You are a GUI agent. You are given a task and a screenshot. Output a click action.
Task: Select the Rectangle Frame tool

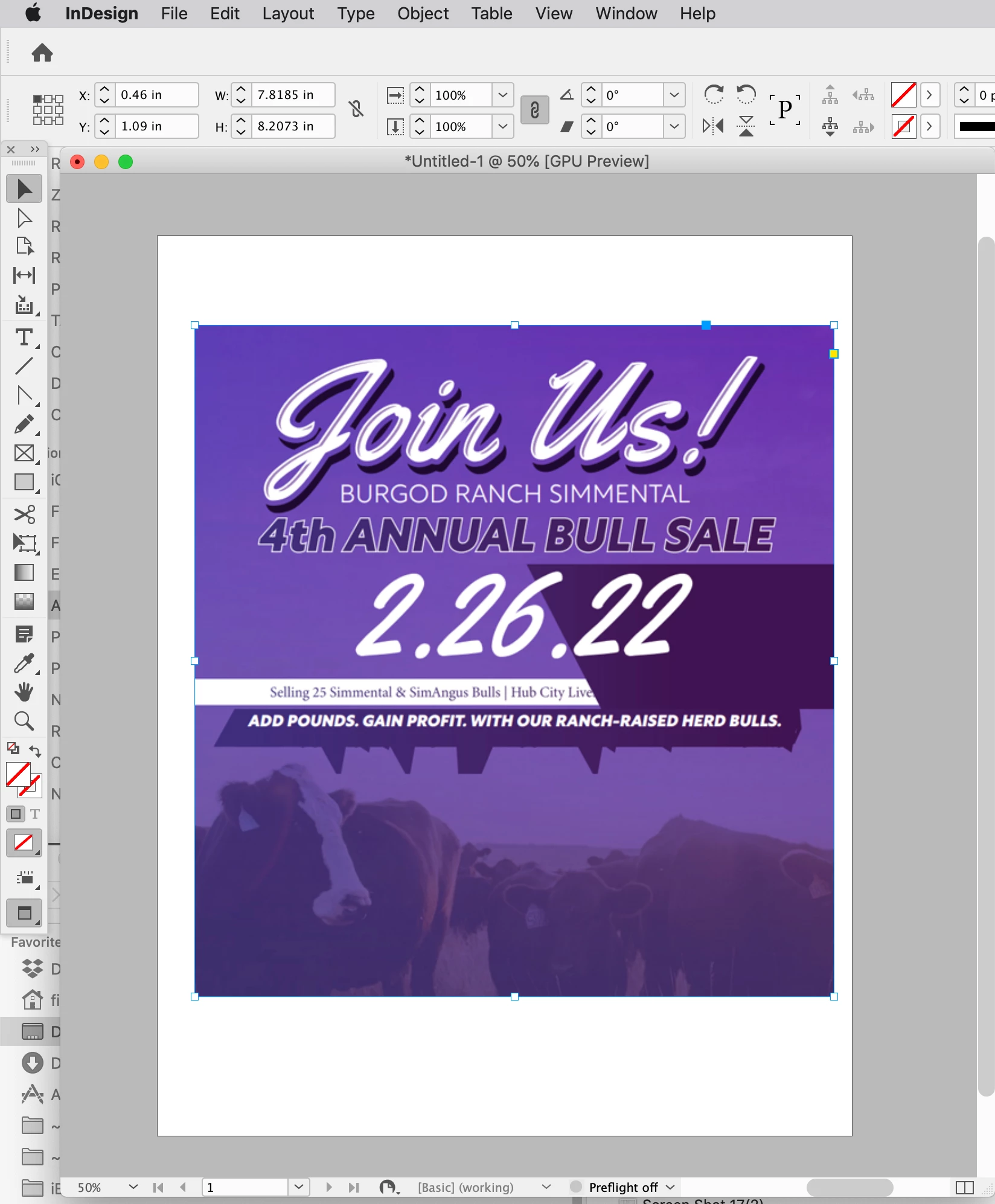pos(24,453)
